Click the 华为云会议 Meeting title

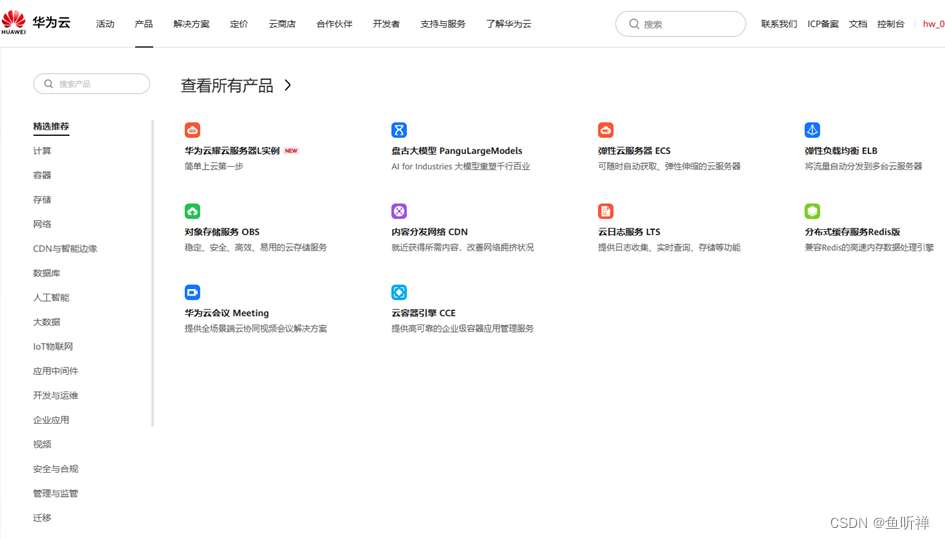[x=227, y=313]
